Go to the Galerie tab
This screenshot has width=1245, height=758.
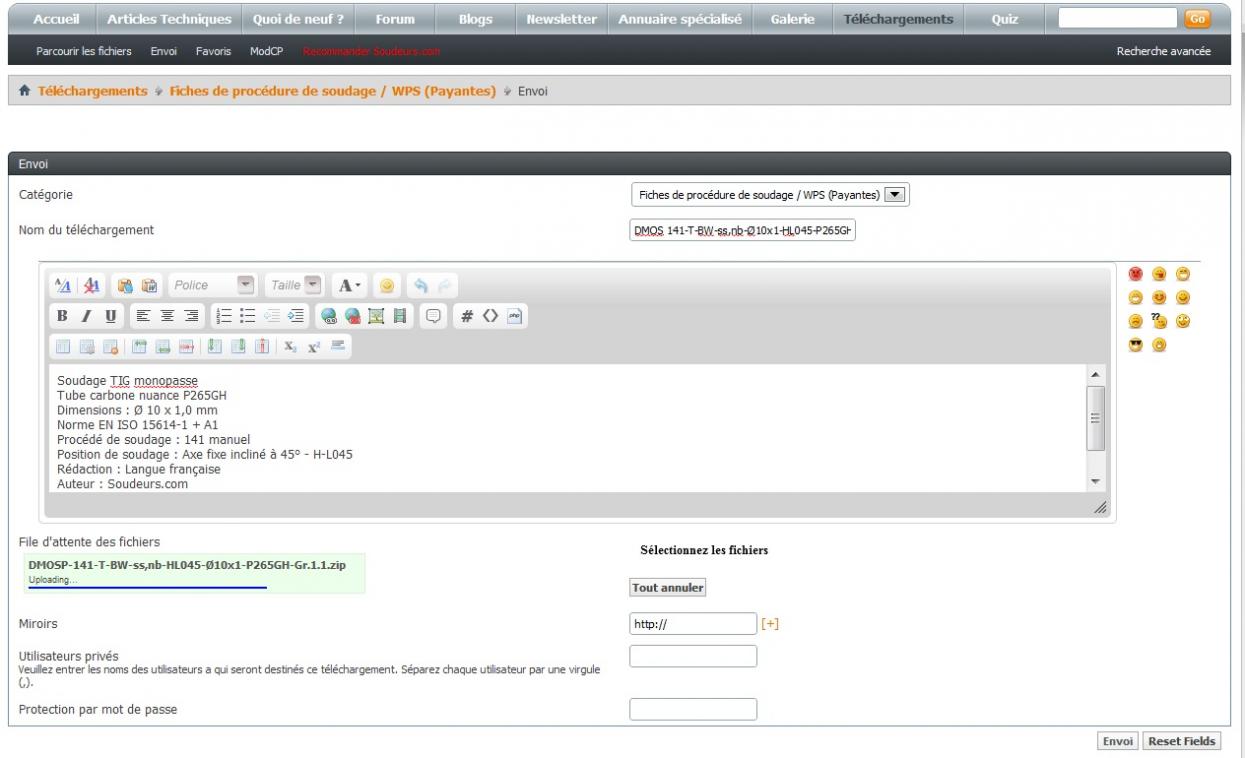(x=794, y=19)
